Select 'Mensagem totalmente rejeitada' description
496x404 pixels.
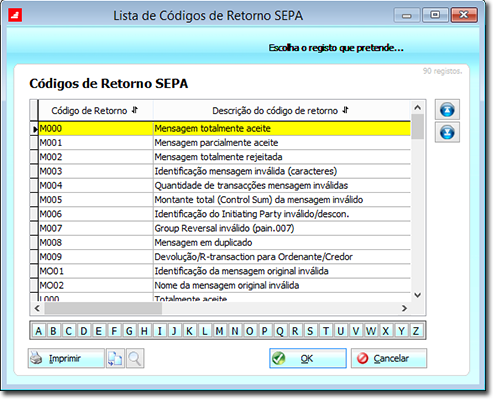(282, 157)
